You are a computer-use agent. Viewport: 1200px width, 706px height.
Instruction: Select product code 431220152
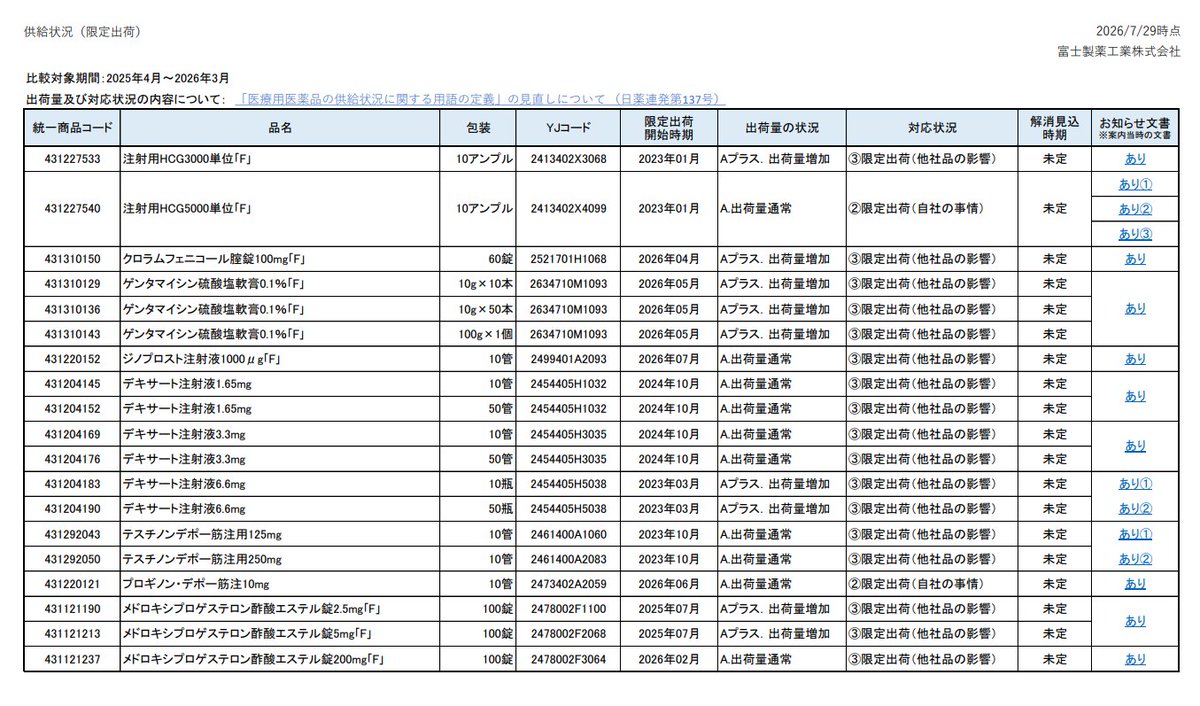click(x=72, y=359)
